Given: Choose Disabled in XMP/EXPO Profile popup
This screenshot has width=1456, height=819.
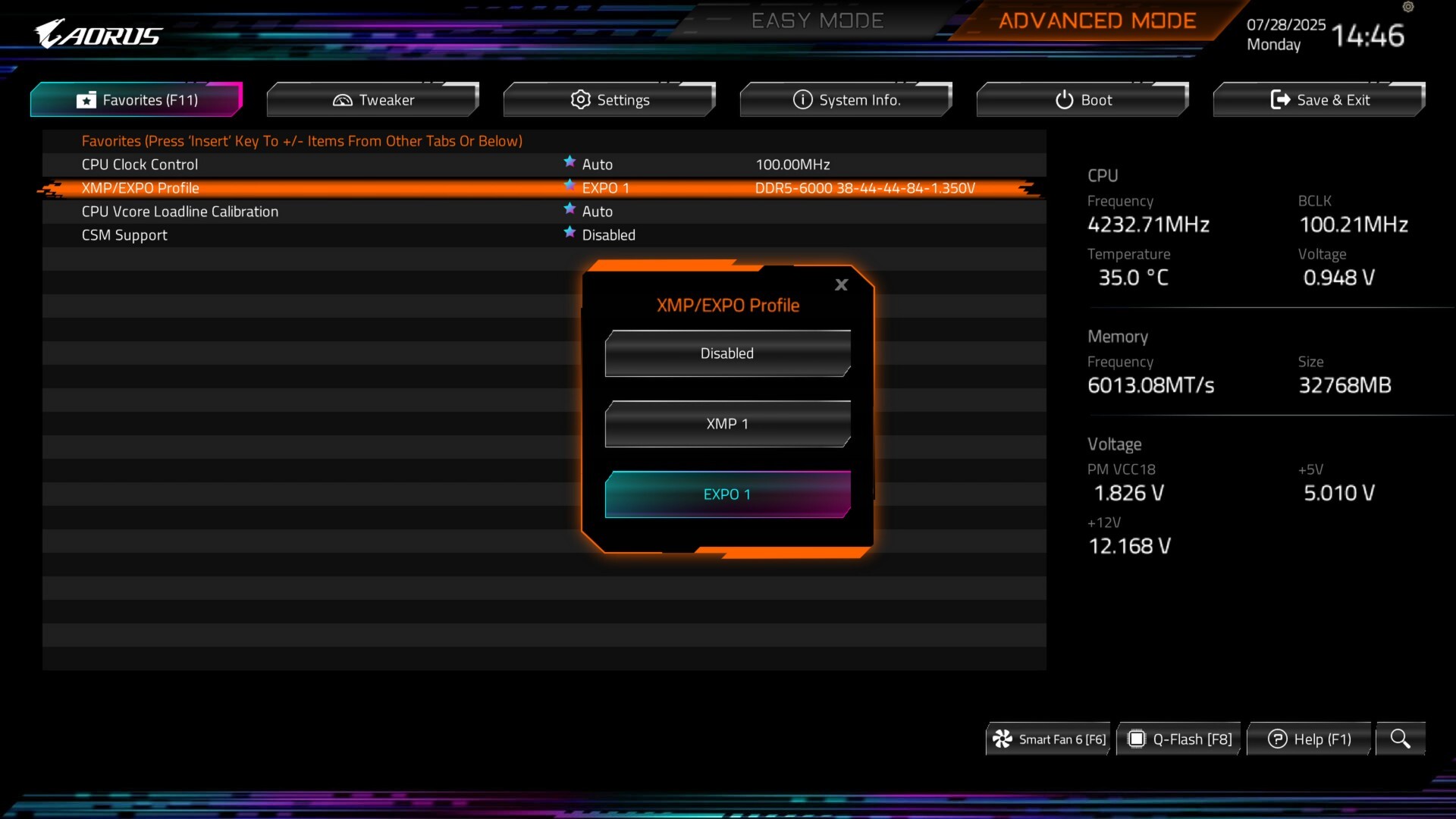Looking at the screenshot, I should (x=728, y=353).
